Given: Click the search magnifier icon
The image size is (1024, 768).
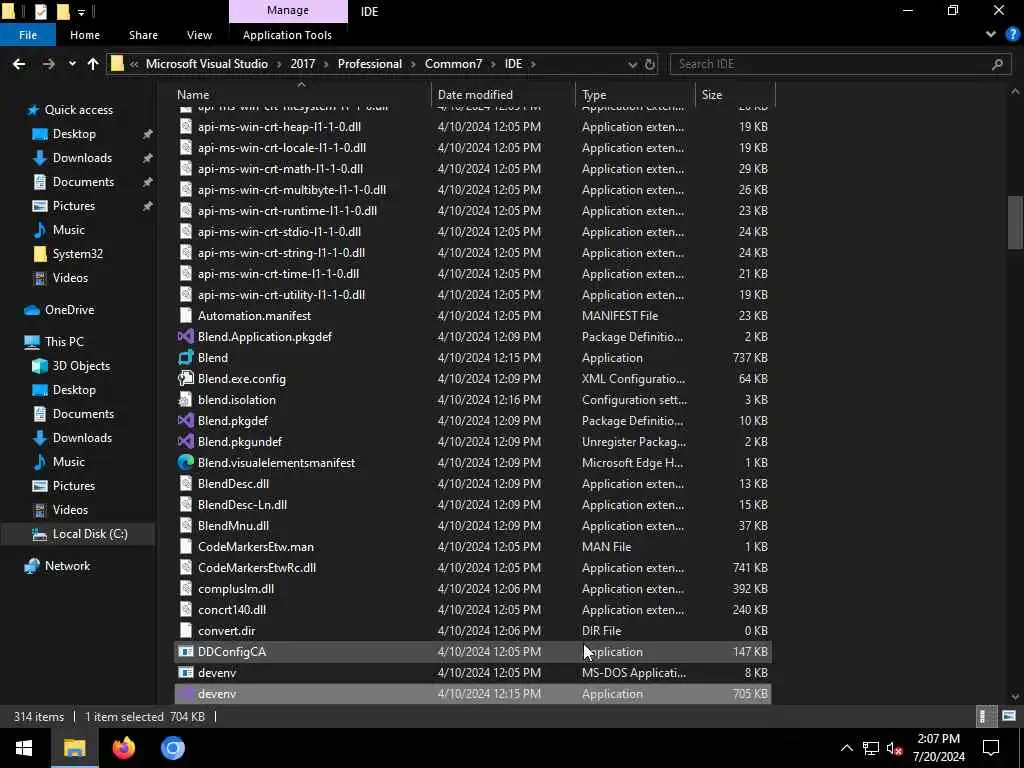Looking at the screenshot, I should 997,64.
